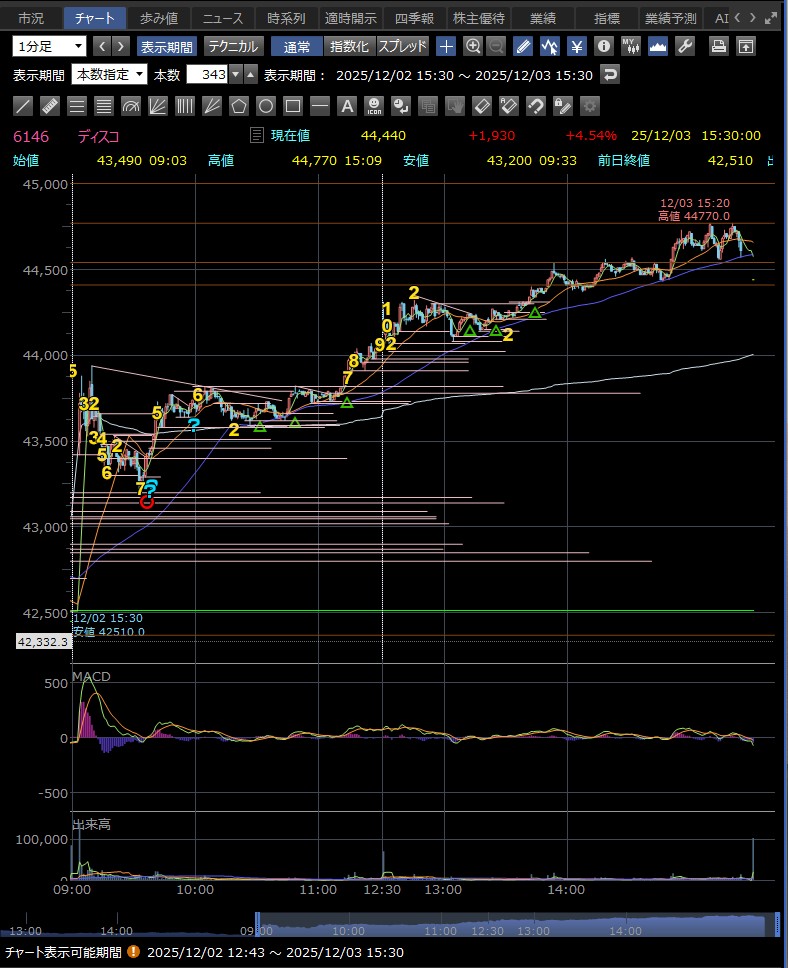788x968 pixels.
Task: Select the trend line drawing tool
Action: (x=23, y=106)
